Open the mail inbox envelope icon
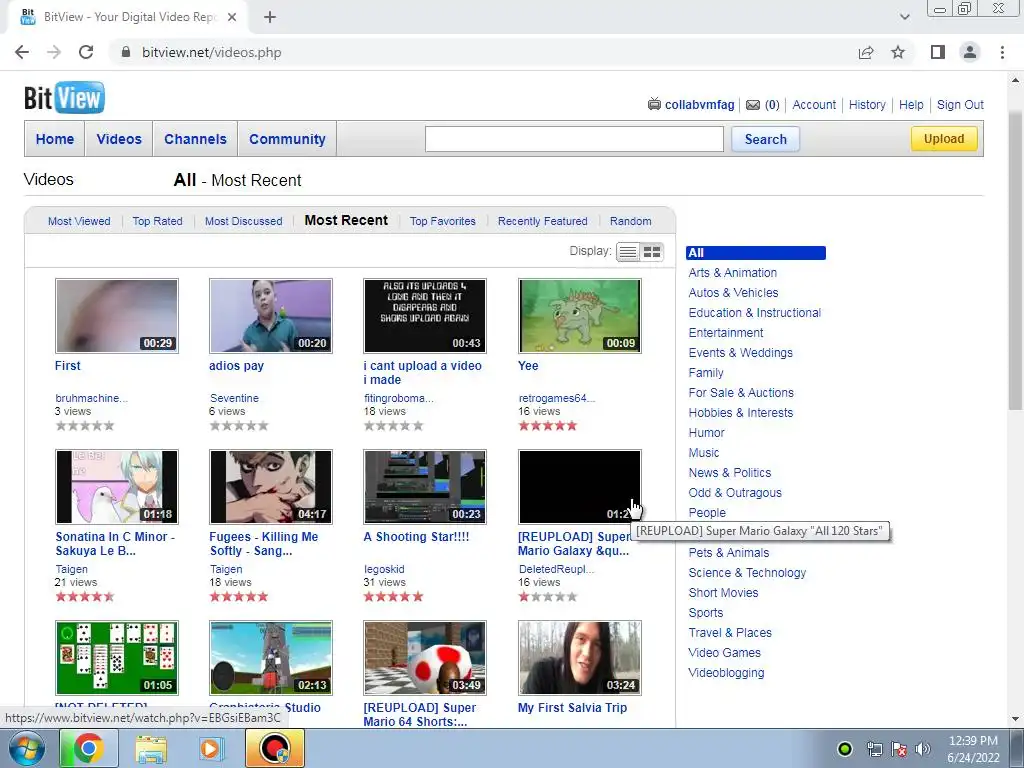Screen dimensions: 1024x768 [753, 104]
